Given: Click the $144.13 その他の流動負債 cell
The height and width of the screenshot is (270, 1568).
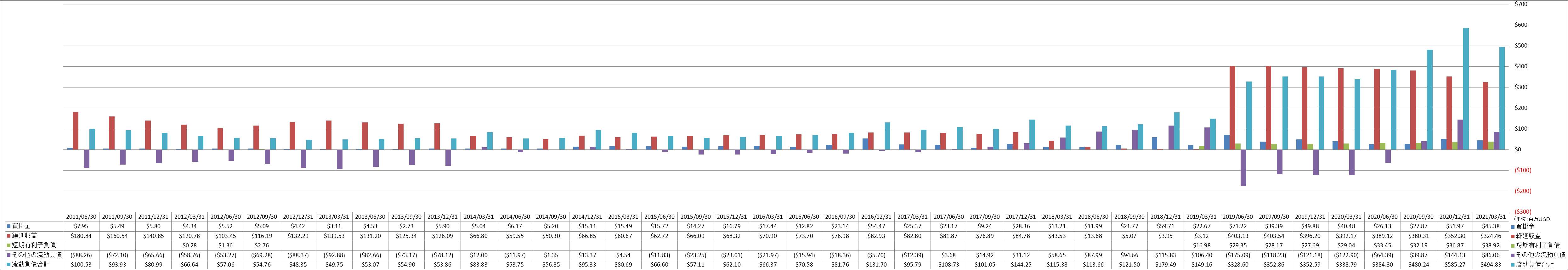Looking at the screenshot, I should pos(1455,255).
